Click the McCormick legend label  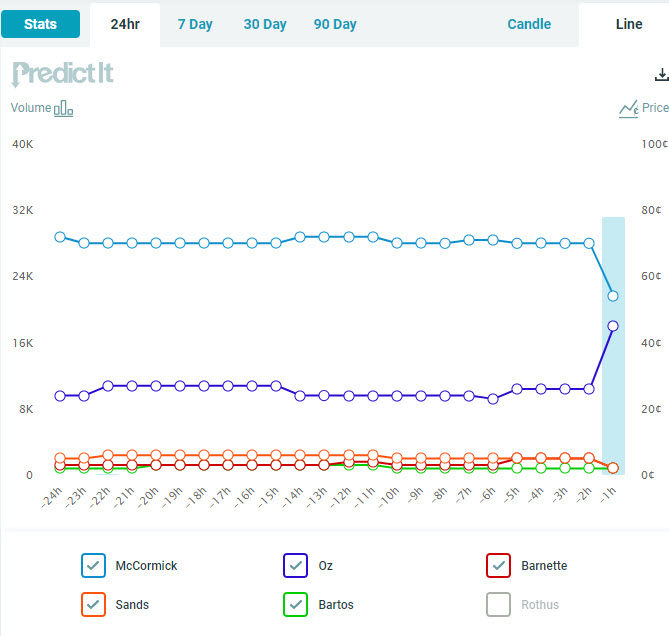[146, 566]
